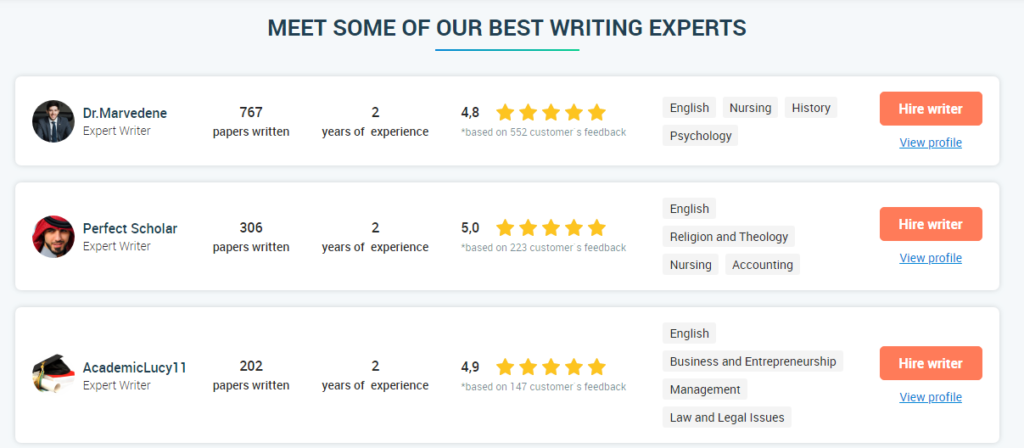The width and height of the screenshot is (1024, 448).
Task: Click Perfect Scholar's avatar photo
Action: [x=54, y=236]
